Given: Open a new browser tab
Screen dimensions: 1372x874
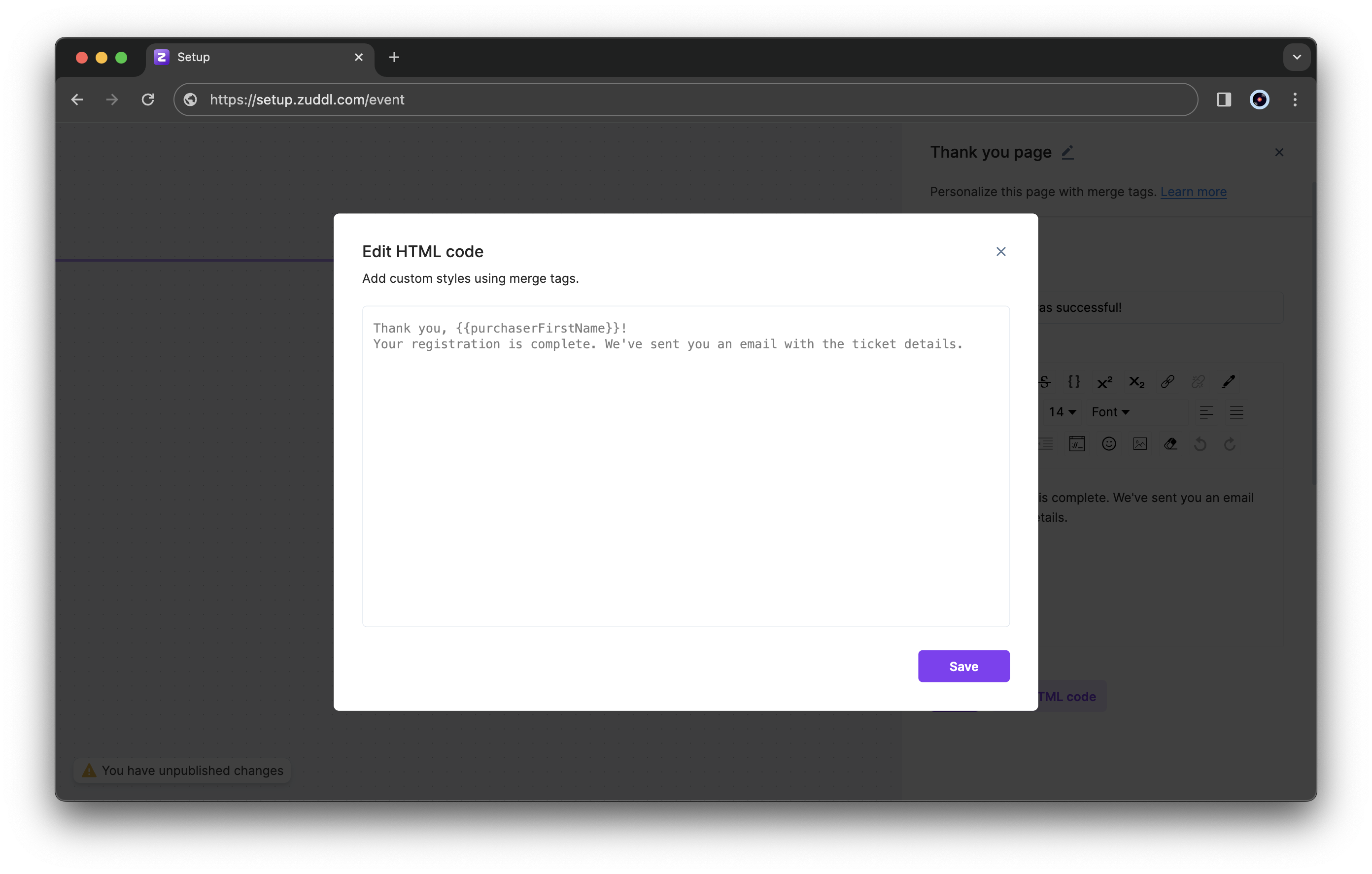Looking at the screenshot, I should tap(394, 57).
